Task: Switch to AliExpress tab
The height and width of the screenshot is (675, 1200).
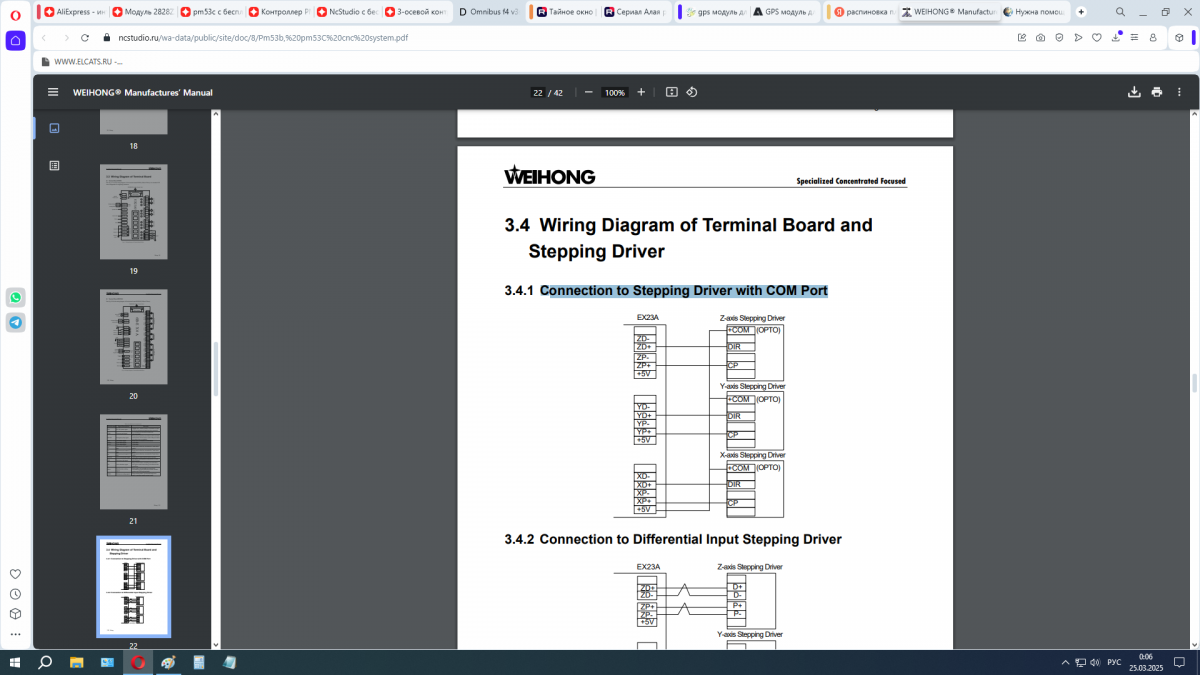Action: coord(74,12)
